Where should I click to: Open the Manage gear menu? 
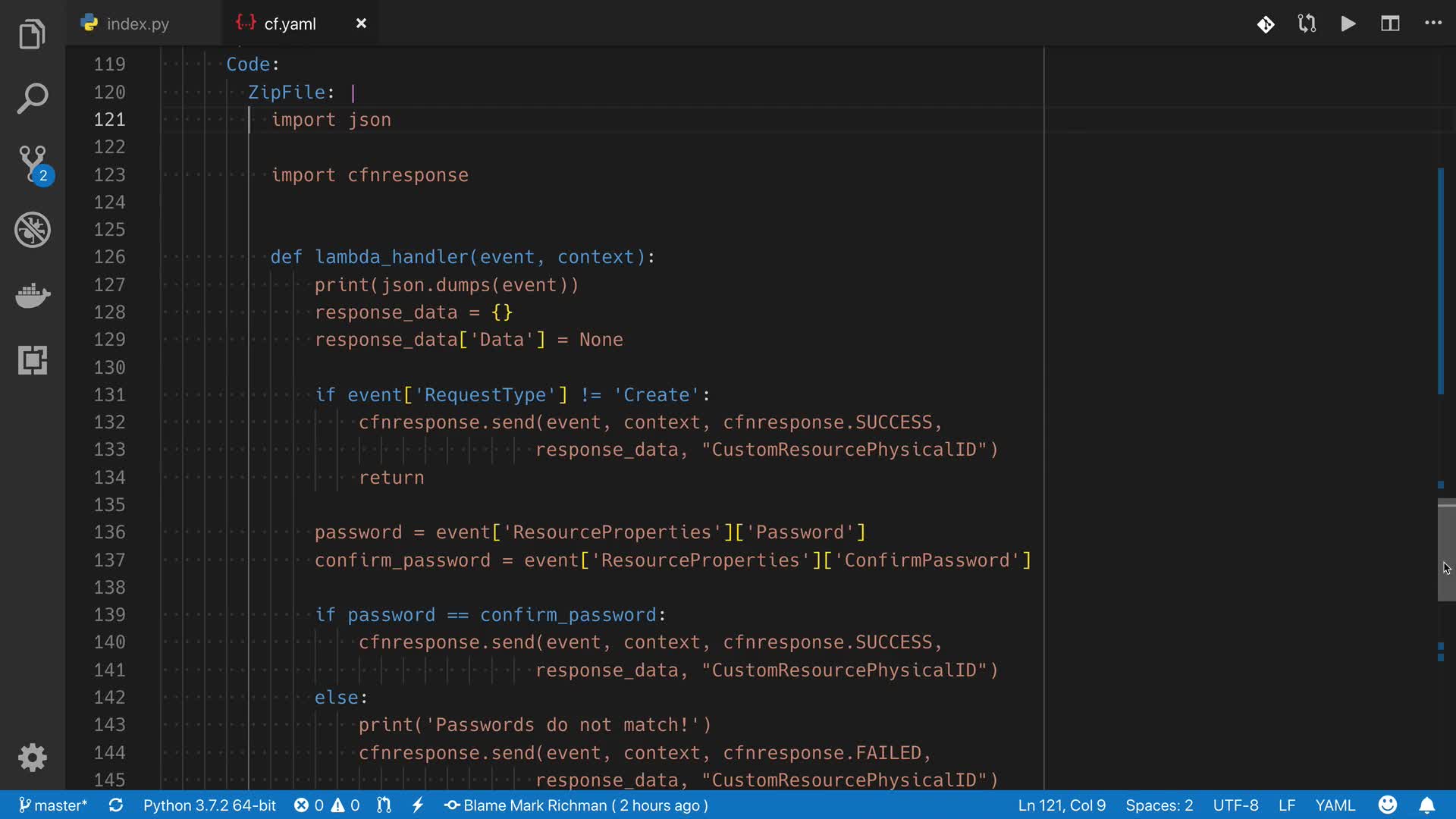tap(33, 757)
